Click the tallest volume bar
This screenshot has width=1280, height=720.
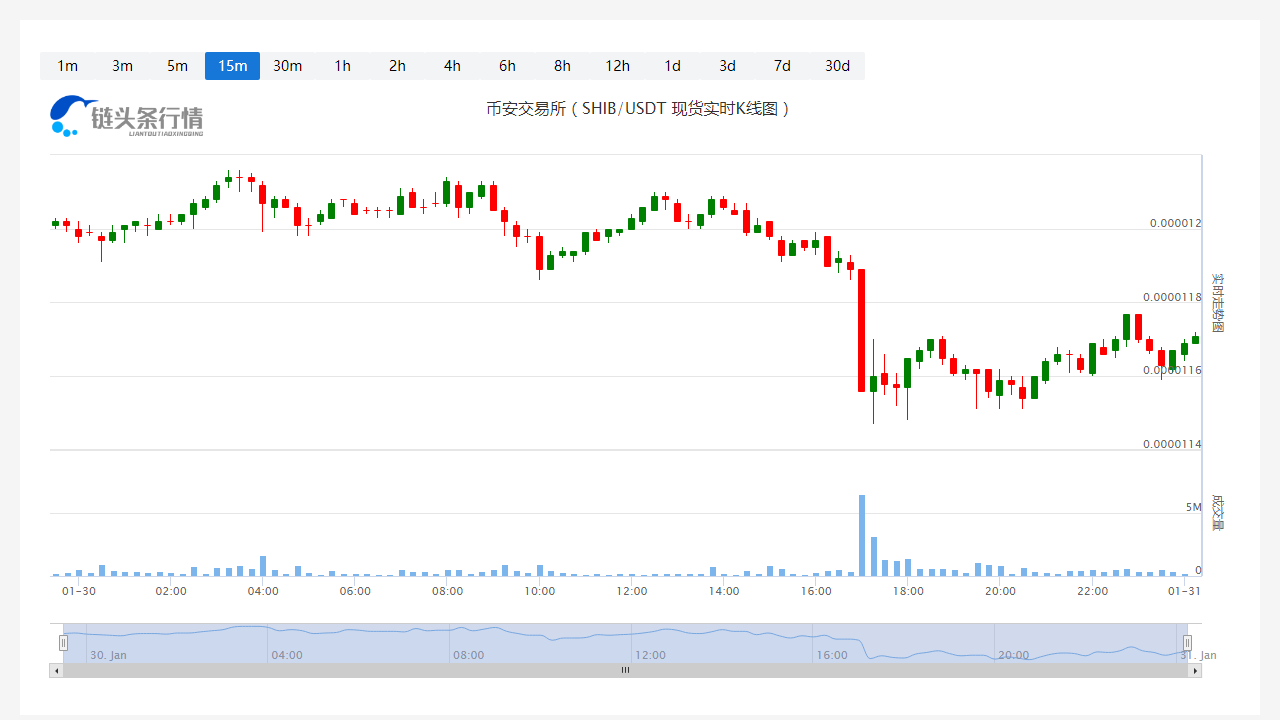point(861,535)
